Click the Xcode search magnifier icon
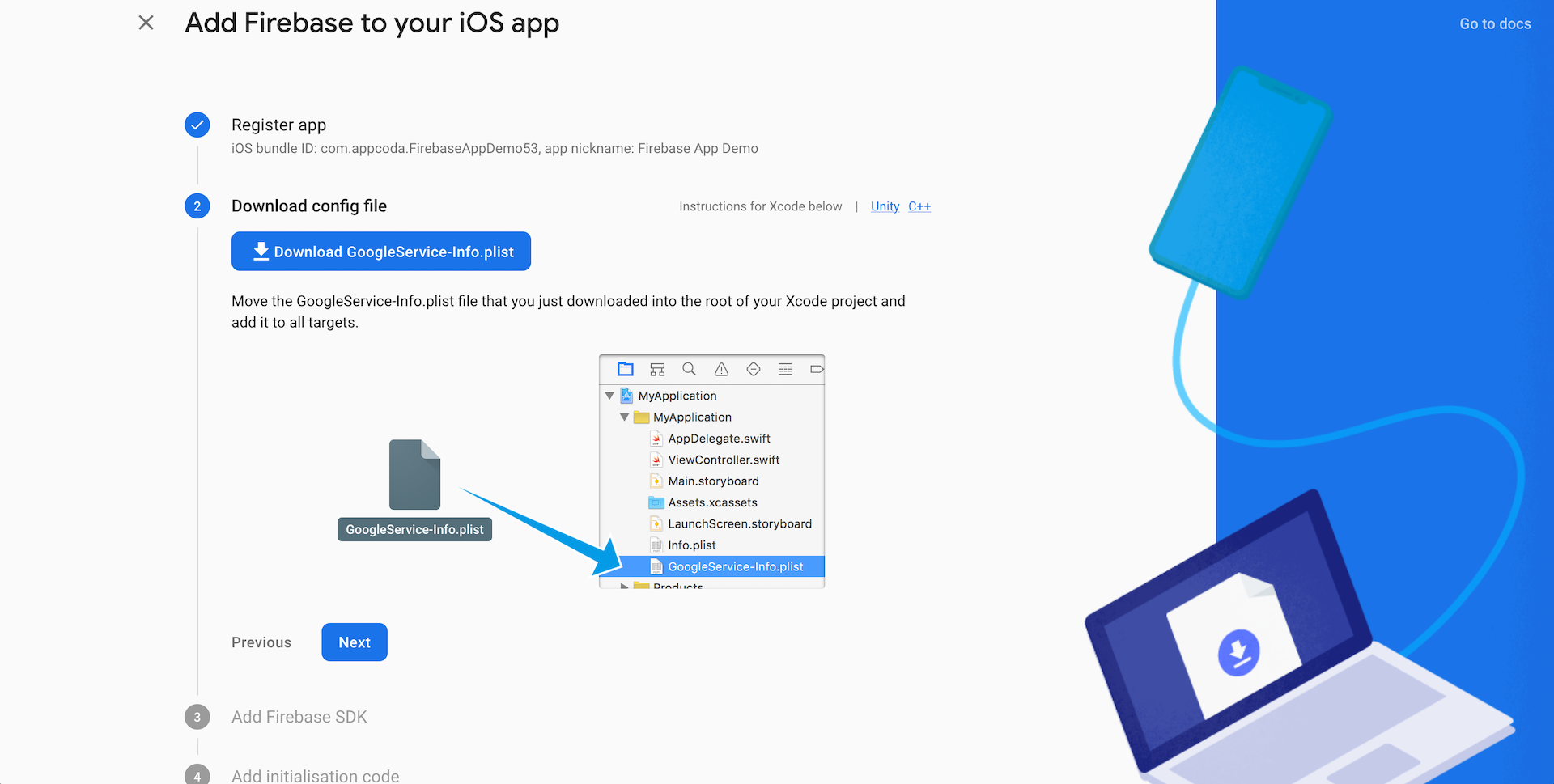Screen dimensions: 1554x784 [x=689, y=370]
